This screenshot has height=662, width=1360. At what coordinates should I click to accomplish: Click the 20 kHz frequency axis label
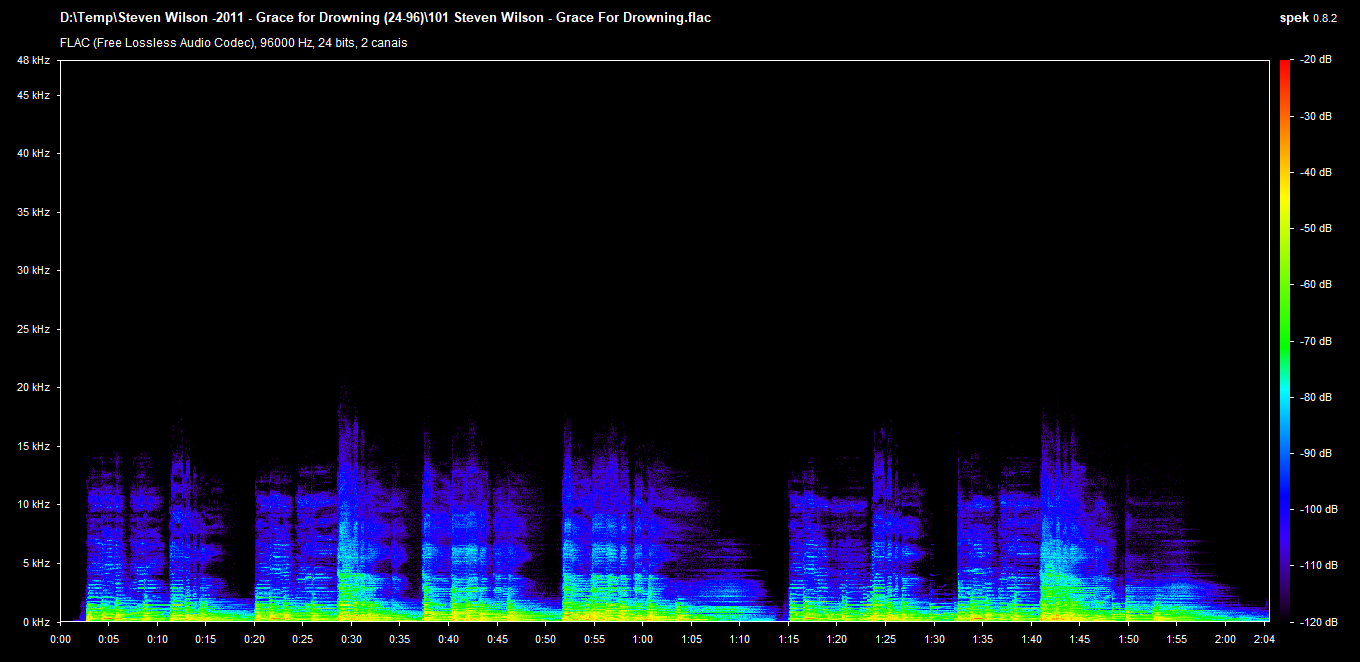33,388
